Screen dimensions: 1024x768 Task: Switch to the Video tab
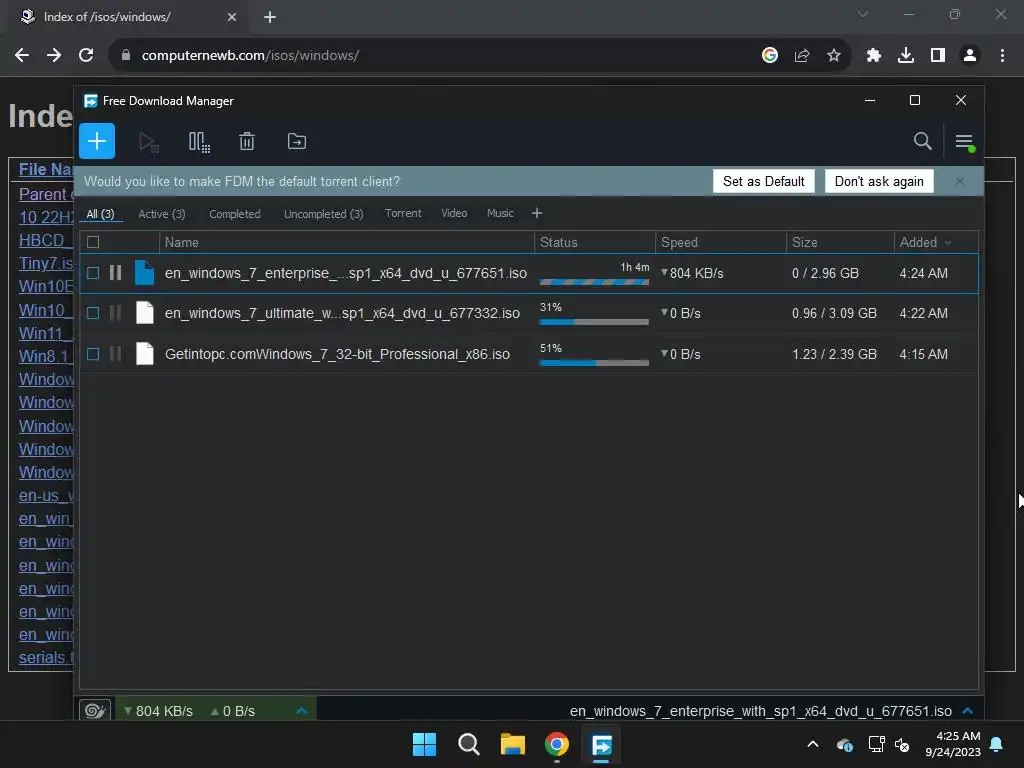[454, 214]
